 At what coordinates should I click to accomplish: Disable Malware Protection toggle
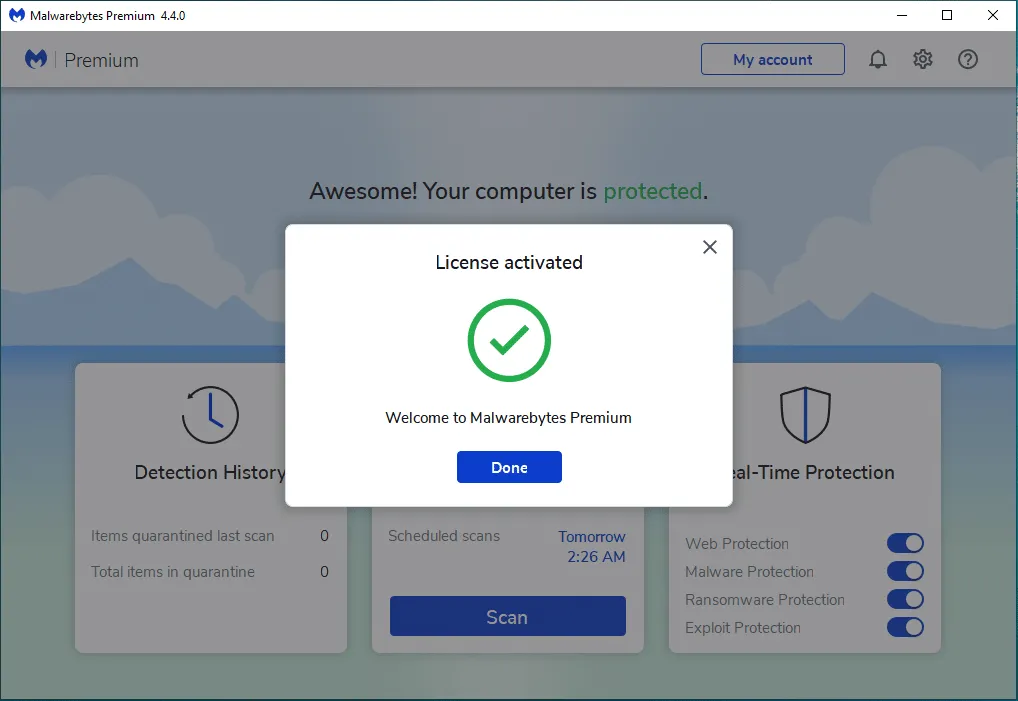[905, 571]
